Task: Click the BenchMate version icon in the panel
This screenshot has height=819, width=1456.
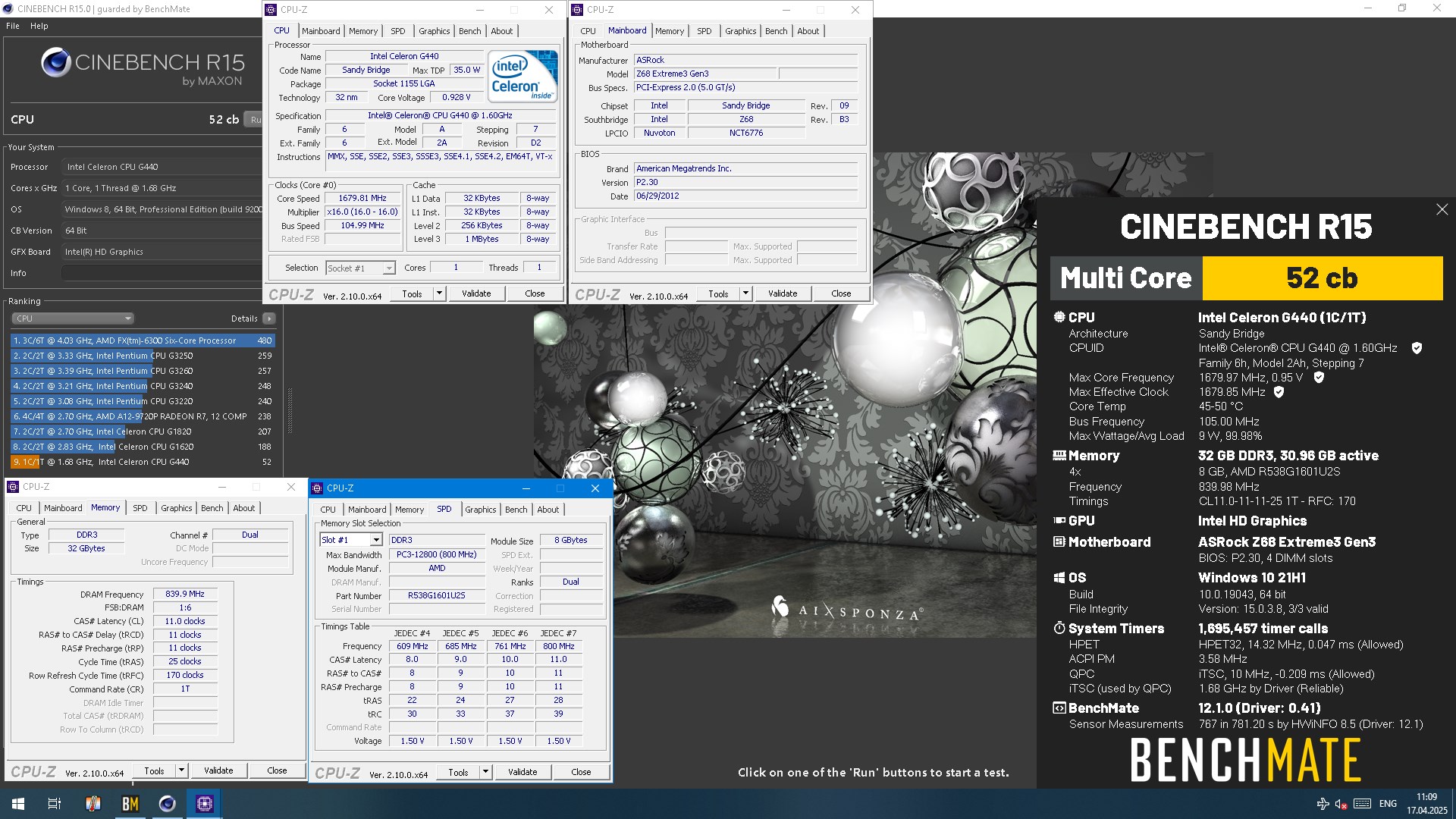Action: click(x=1059, y=708)
